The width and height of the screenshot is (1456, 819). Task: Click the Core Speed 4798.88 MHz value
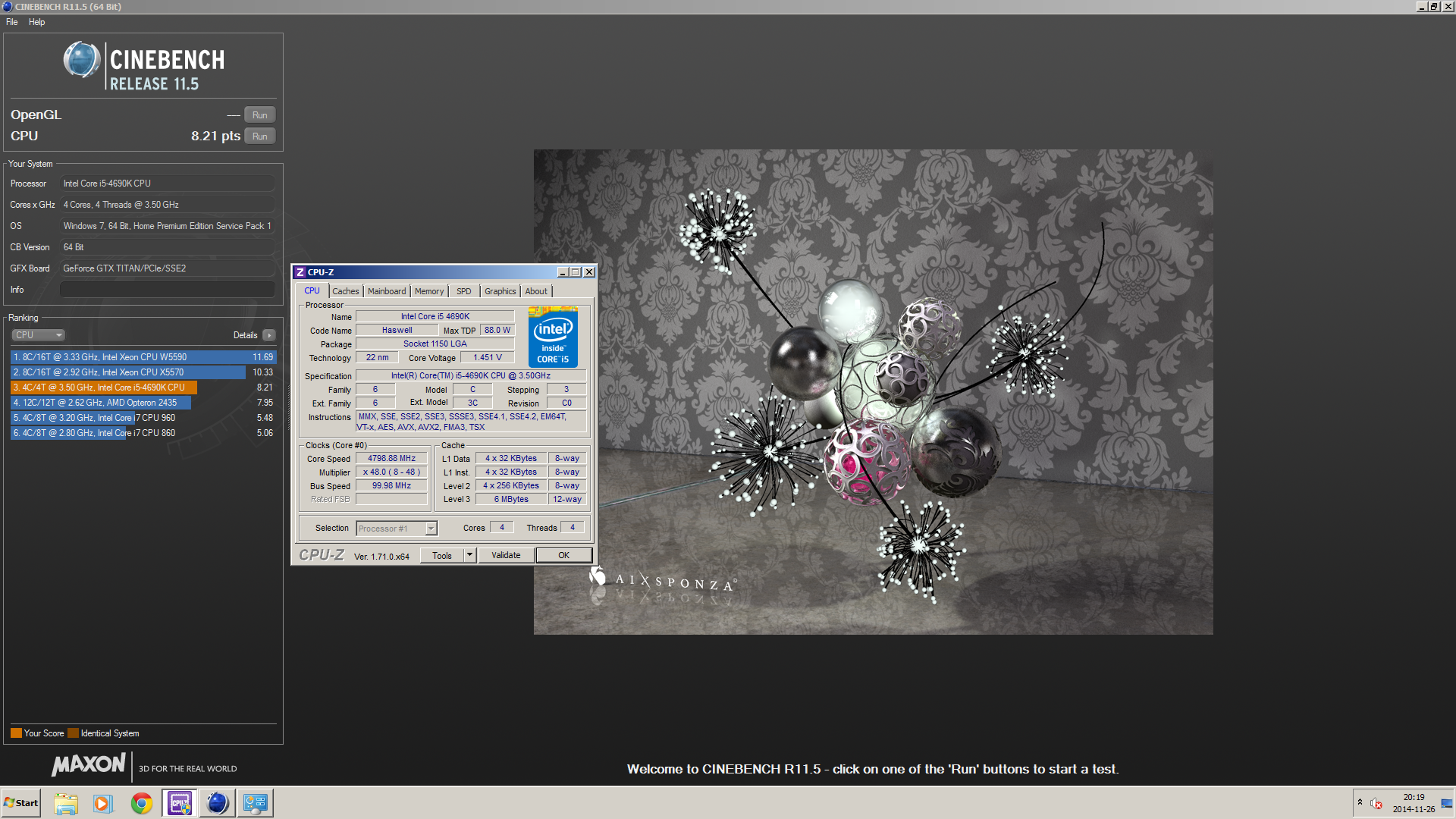click(391, 459)
